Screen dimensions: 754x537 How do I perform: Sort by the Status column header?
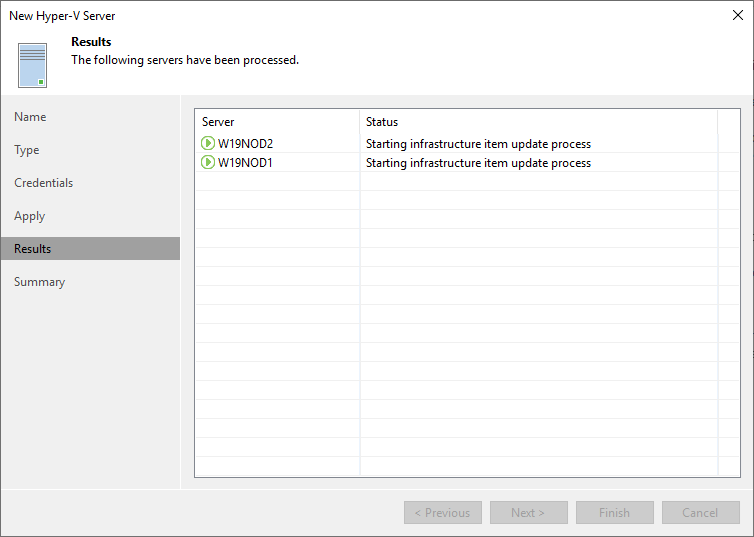(x=539, y=122)
